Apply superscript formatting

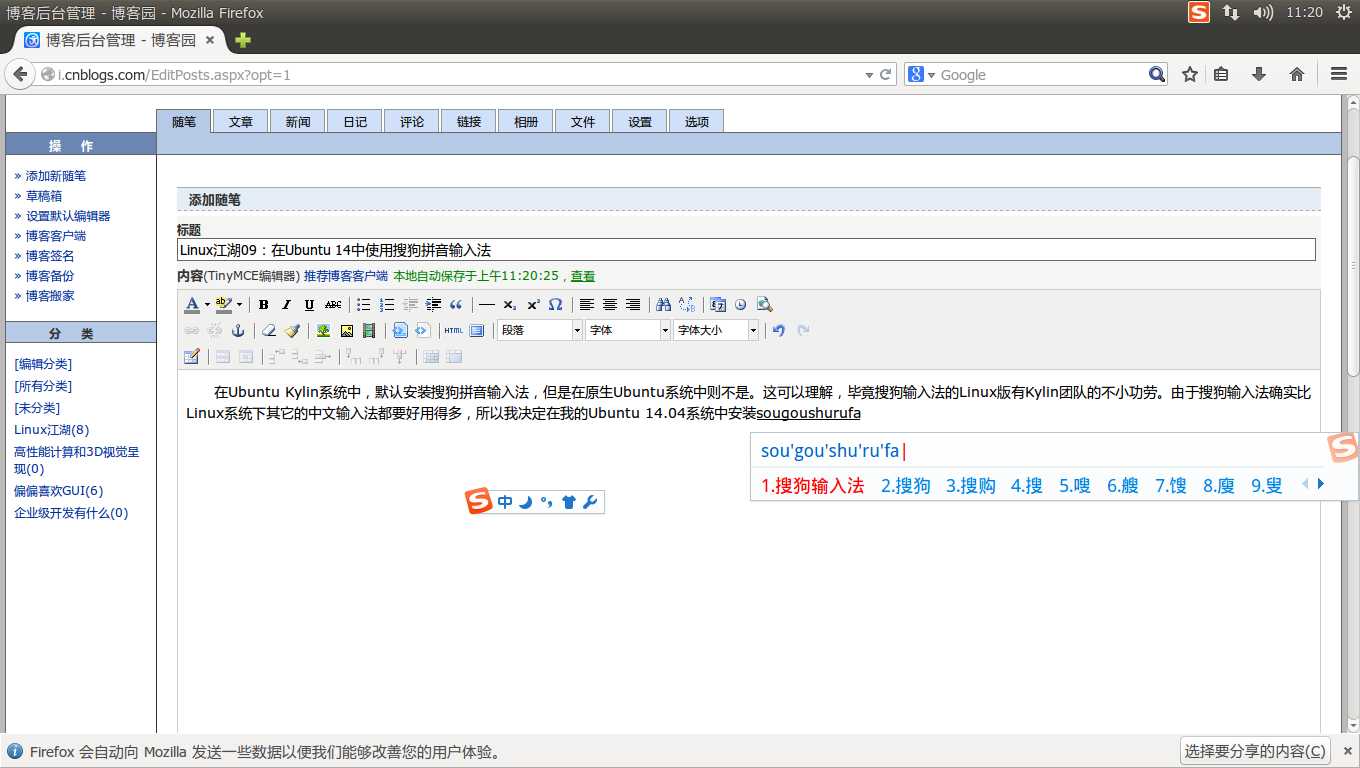point(533,305)
